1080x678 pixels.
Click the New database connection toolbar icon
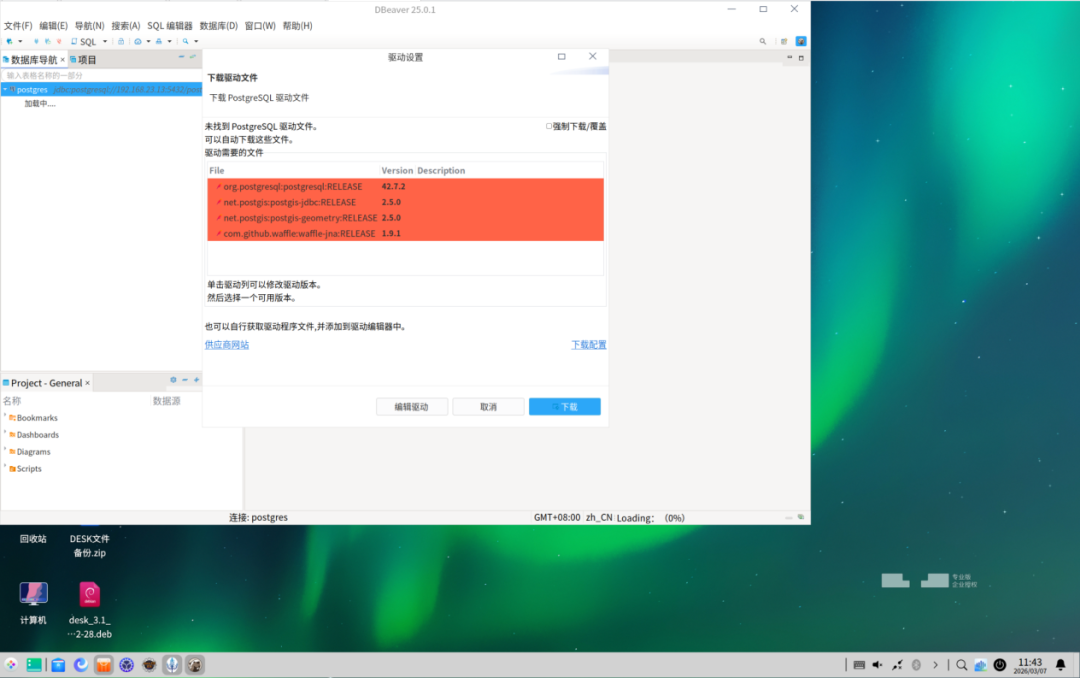tap(10, 41)
